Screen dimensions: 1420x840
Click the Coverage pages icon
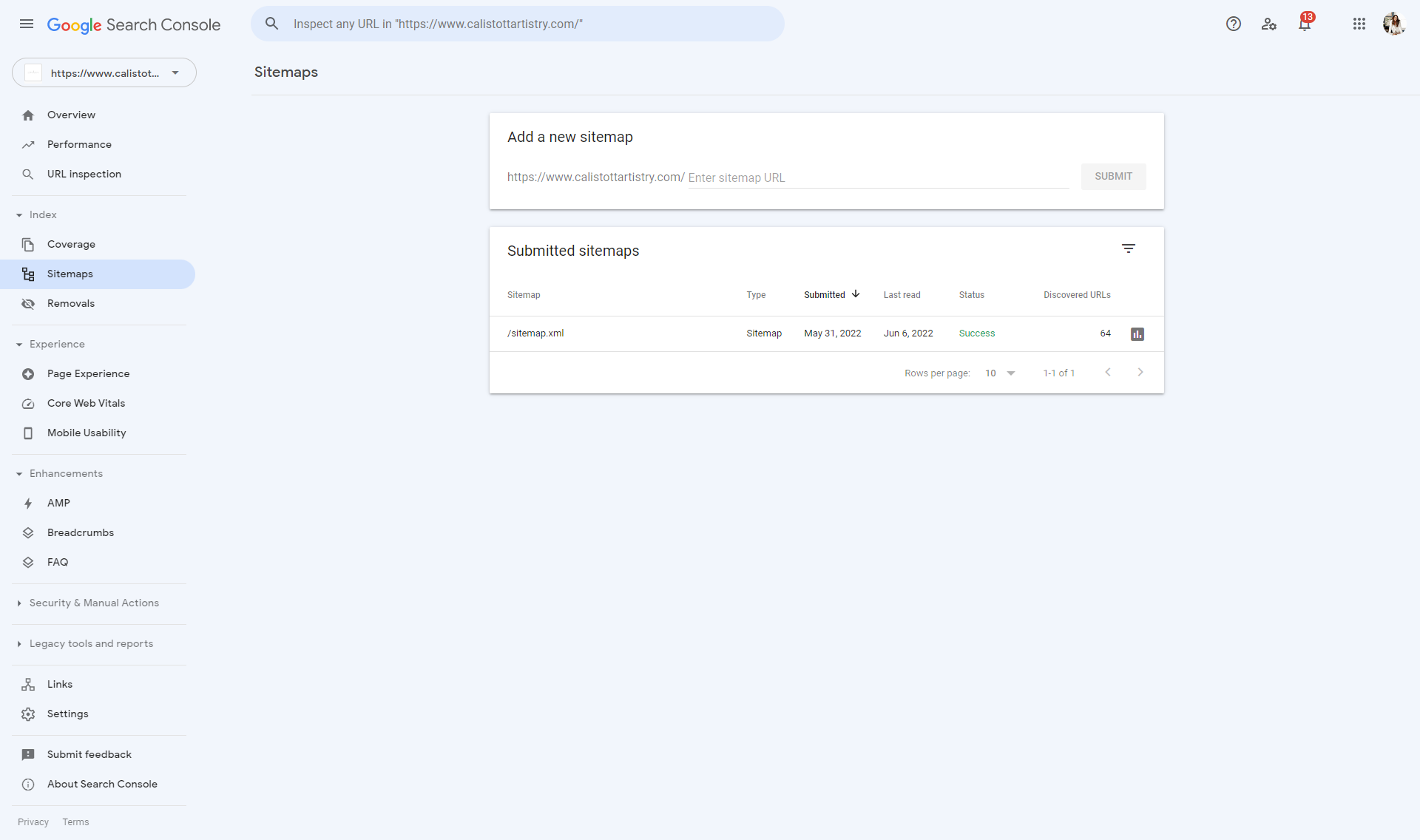(28, 245)
